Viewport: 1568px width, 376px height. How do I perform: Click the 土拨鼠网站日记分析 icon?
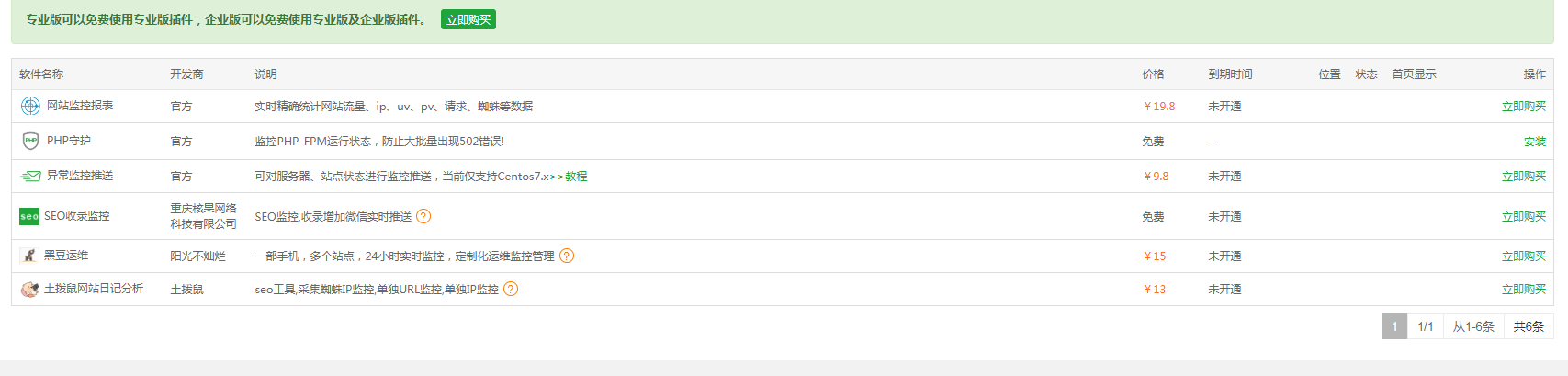point(29,290)
